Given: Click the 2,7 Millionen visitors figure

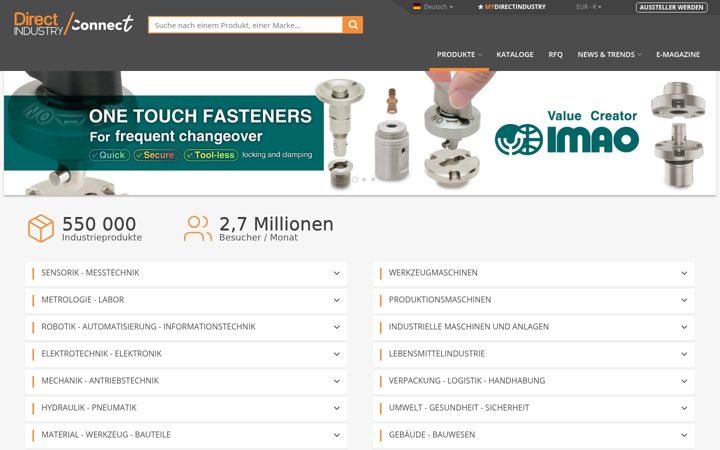Looking at the screenshot, I should pyautogui.click(x=276, y=228).
